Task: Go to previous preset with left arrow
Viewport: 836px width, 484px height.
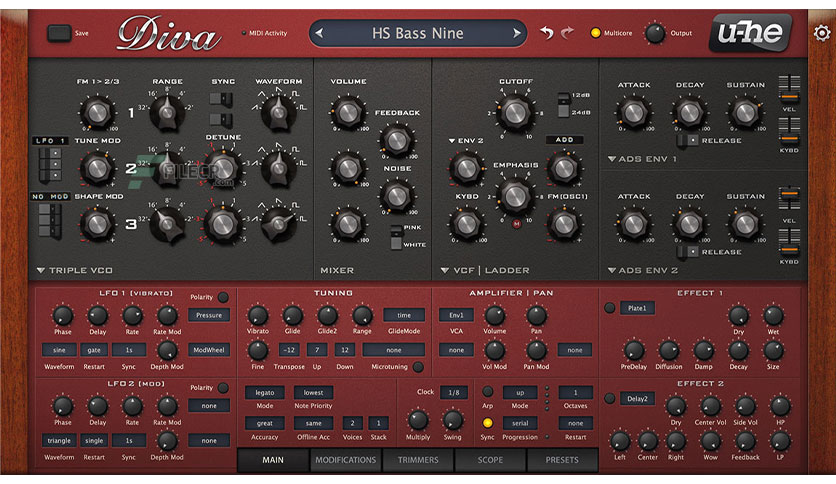Action: (319, 33)
